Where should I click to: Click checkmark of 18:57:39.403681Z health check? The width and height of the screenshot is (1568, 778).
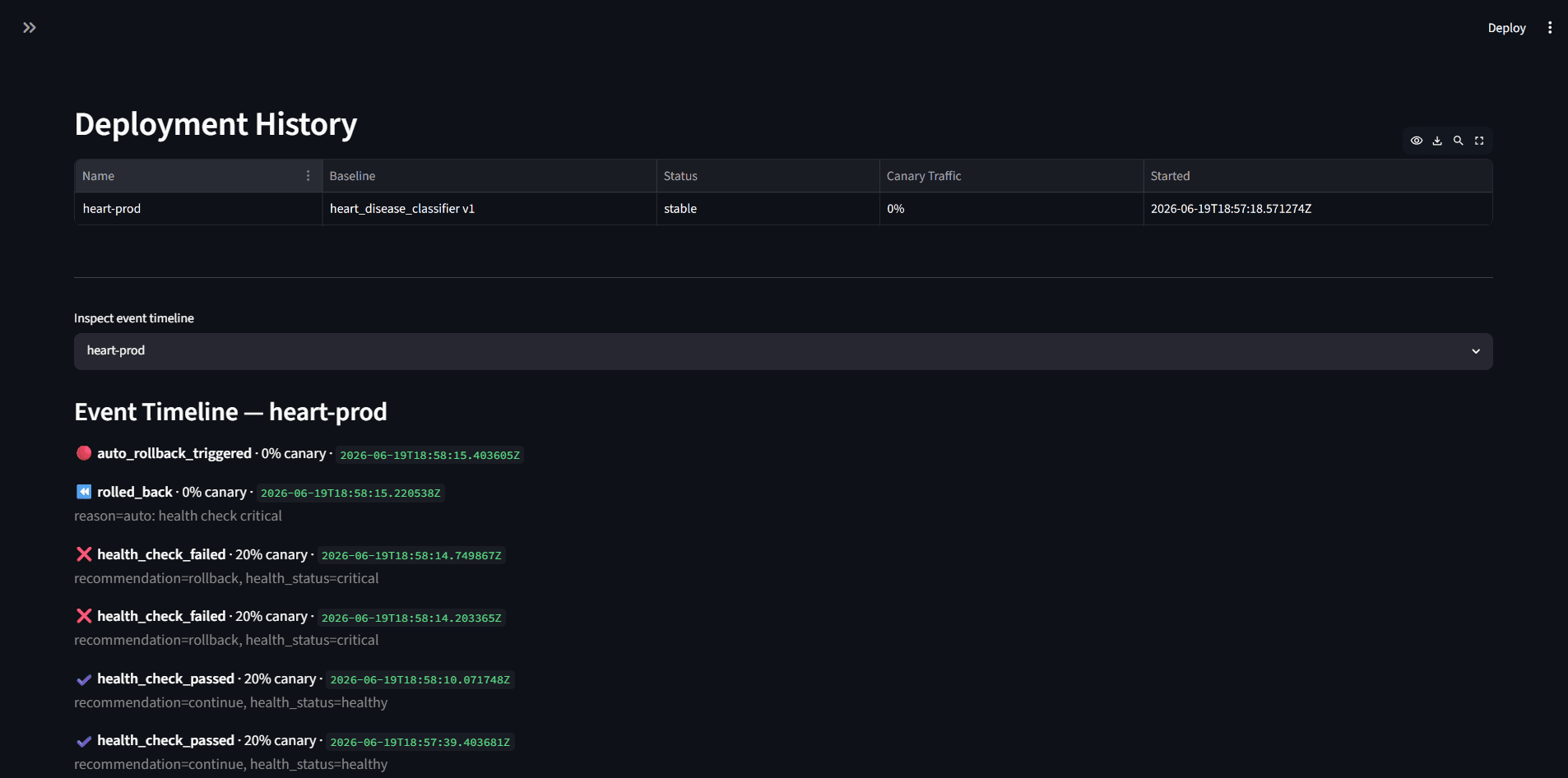click(84, 741)
